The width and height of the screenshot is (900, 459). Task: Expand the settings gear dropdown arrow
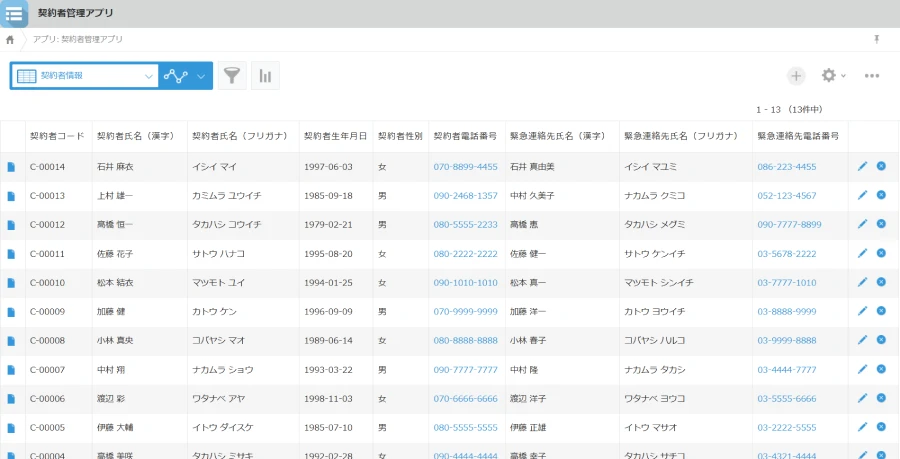click(x=843, y=76)
